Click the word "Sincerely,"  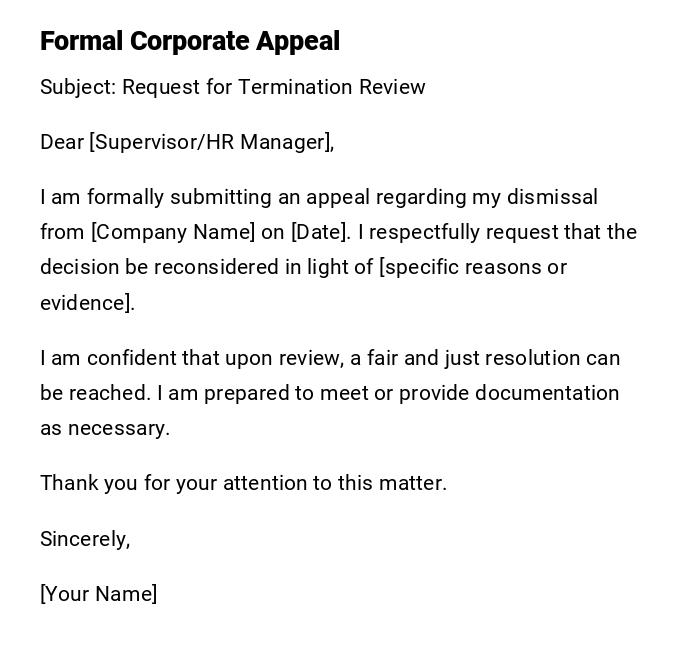coord(85,539)
